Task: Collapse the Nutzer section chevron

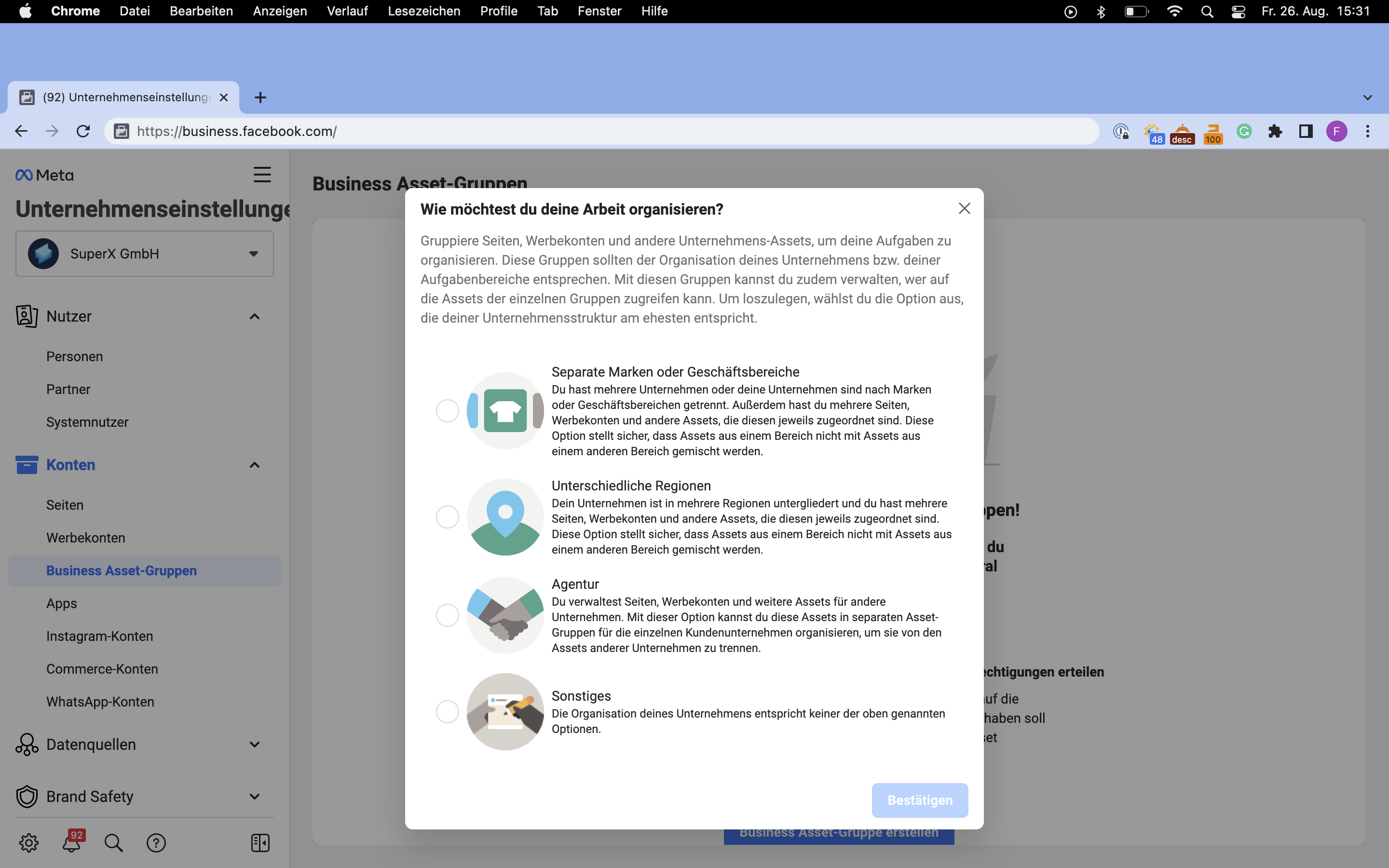Action: pyautogui.click(x=254, y=316)
